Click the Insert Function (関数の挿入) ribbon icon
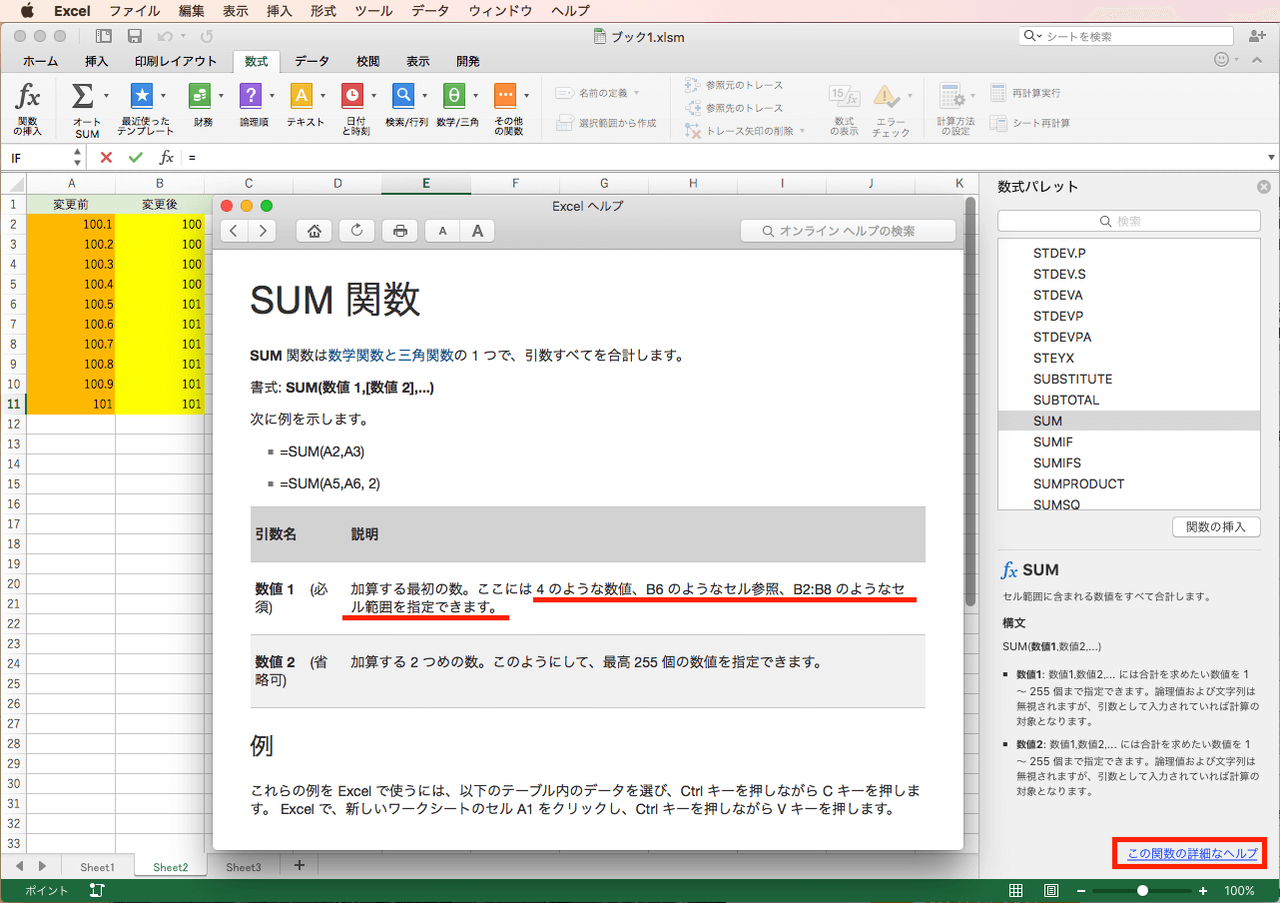 (x=28, y=96)
